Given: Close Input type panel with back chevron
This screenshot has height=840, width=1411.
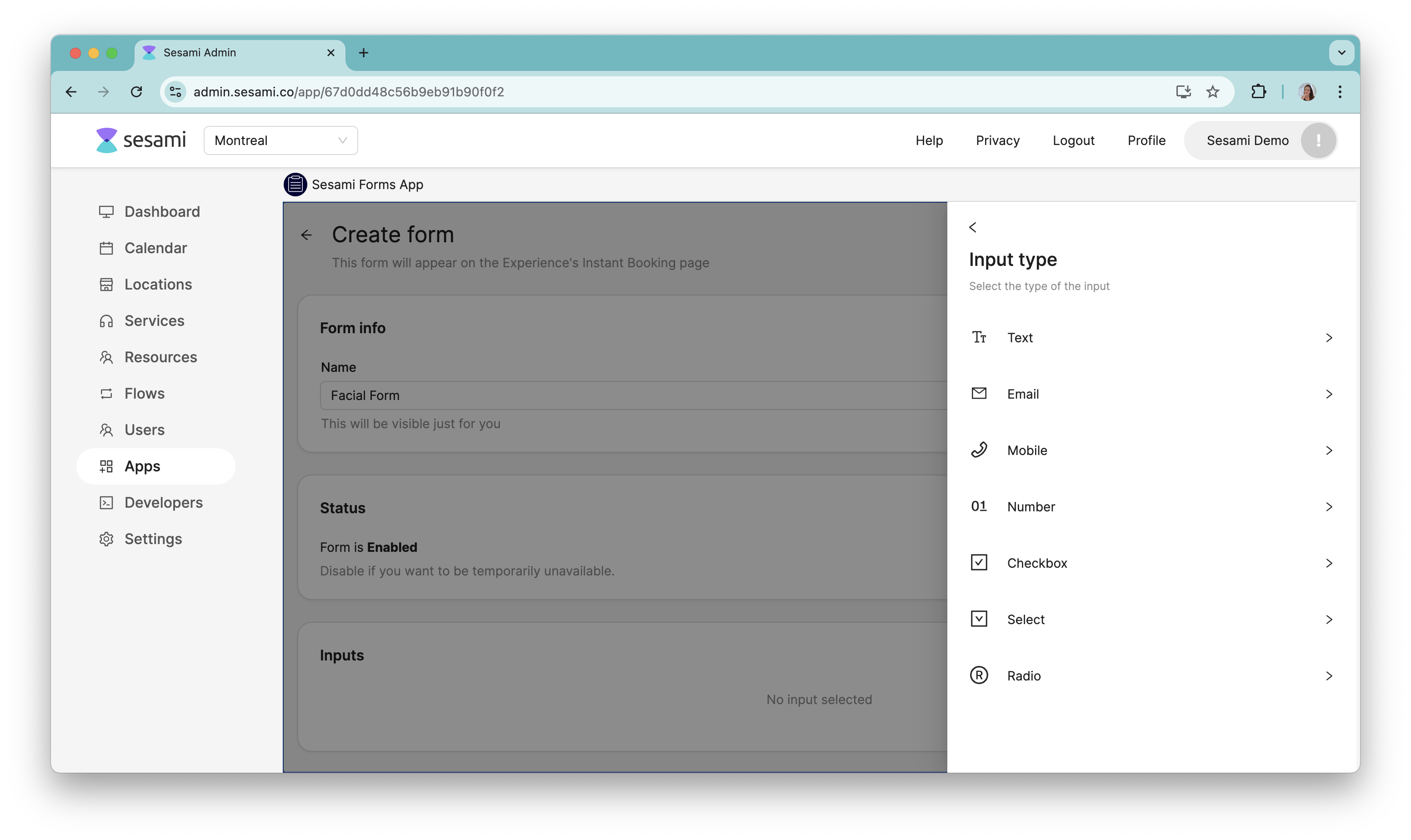Looking at the screenshot, I should coord(972,227).
